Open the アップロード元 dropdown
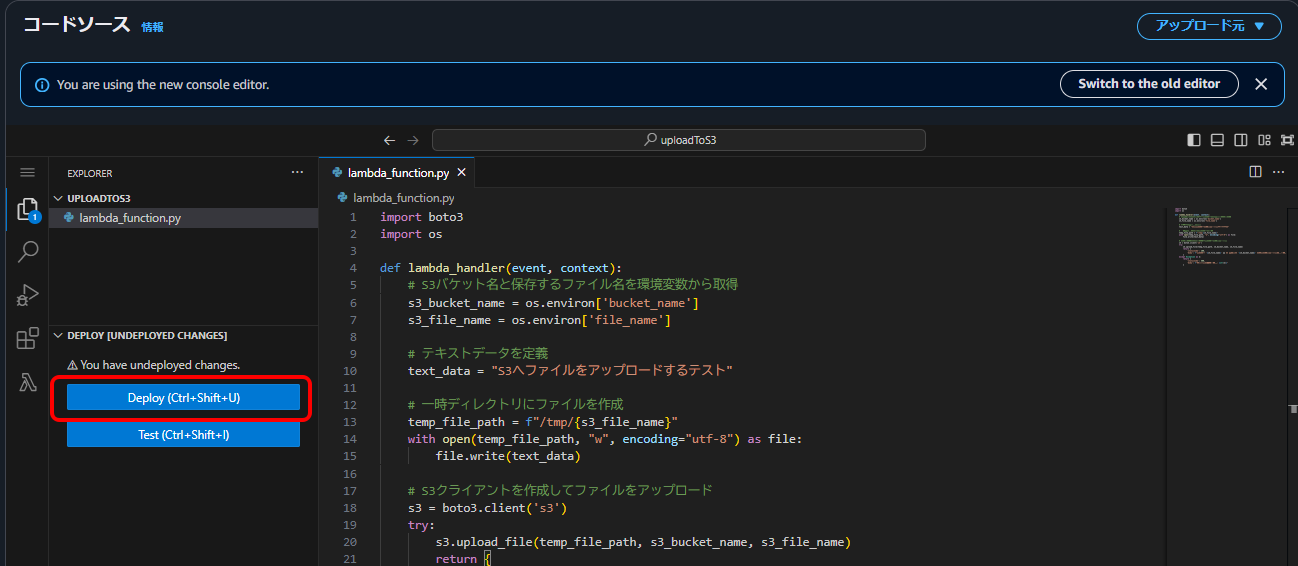 tap(1209, 26)
